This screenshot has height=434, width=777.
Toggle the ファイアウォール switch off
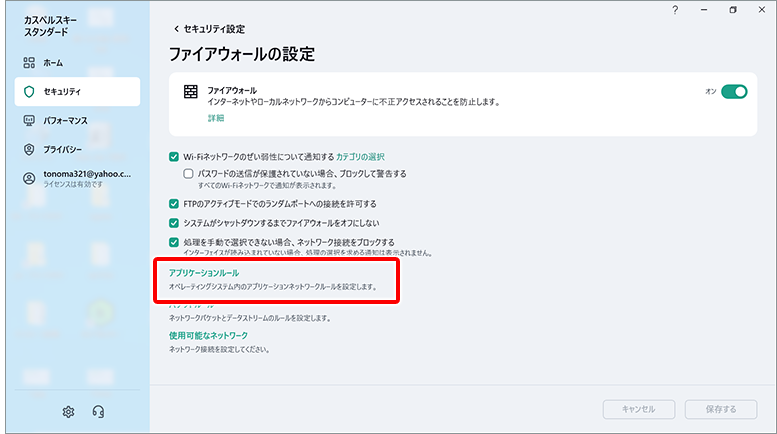[734, 92]
